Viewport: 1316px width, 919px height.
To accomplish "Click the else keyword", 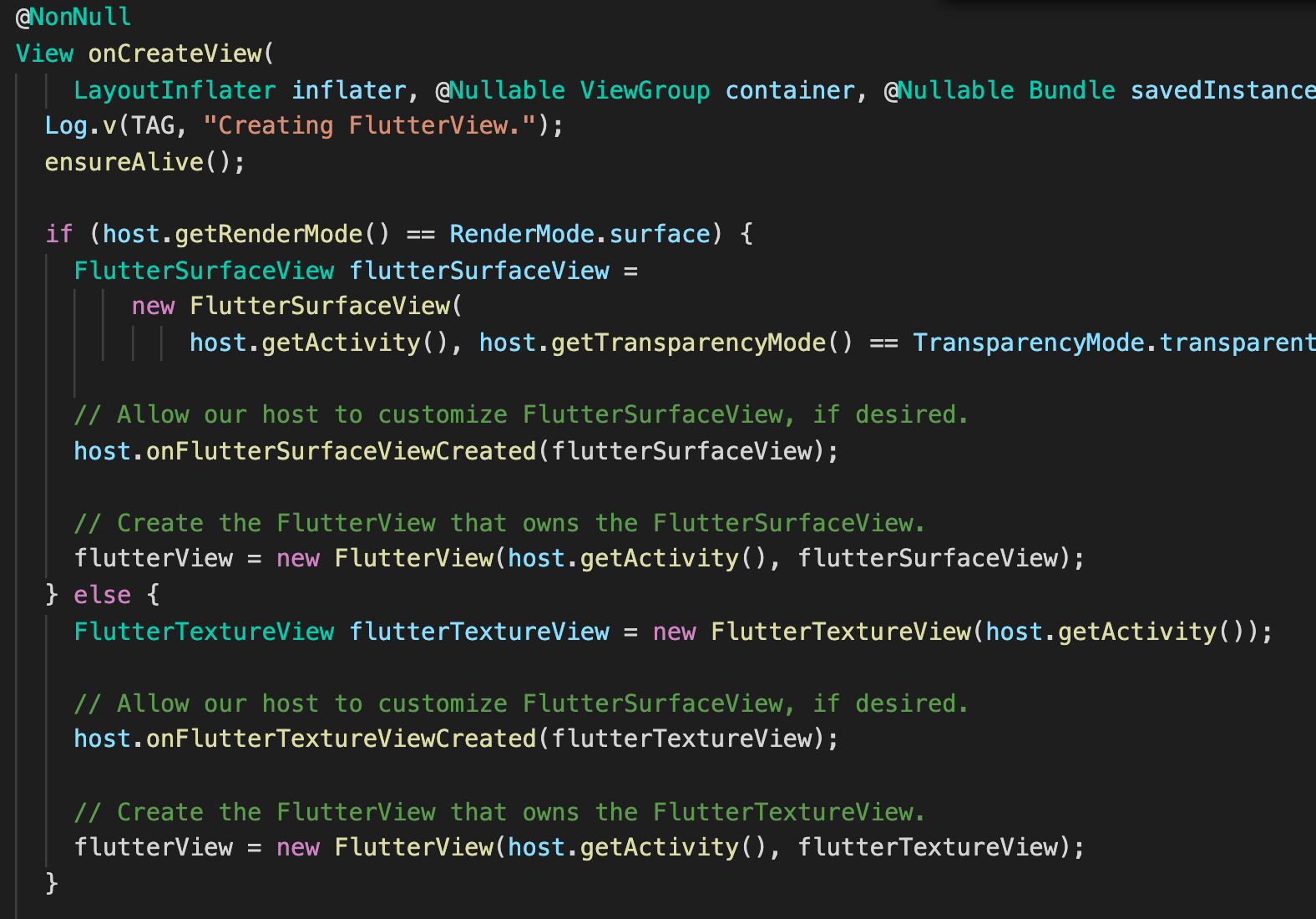I will [102, 595].
